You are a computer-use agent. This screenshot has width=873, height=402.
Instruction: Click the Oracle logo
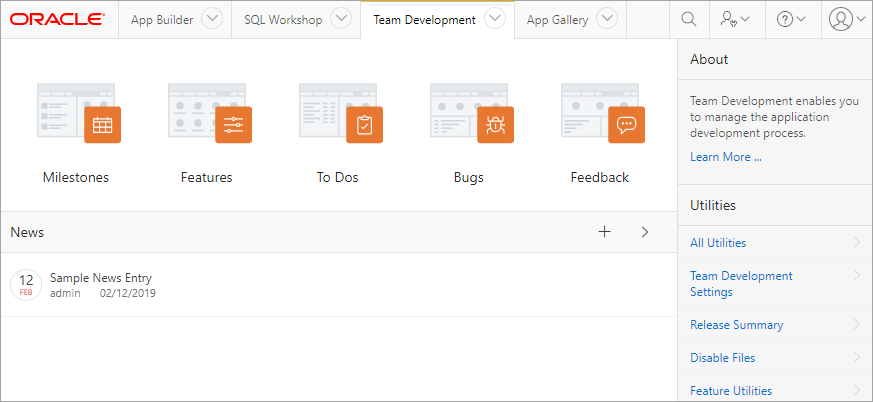[x=56, y=19]
